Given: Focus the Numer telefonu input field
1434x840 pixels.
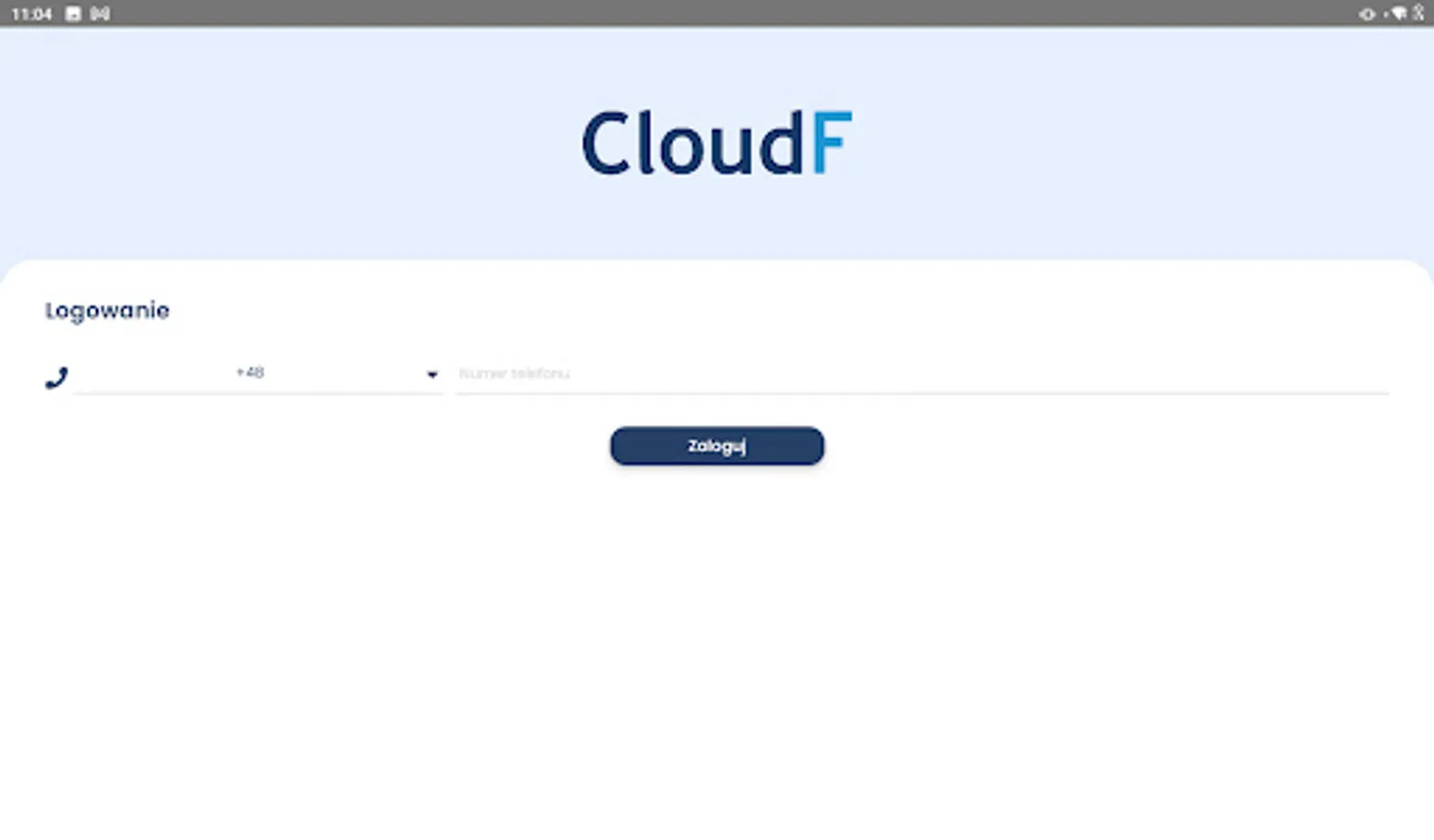Looking at the screenshot, I should point(922,373).
